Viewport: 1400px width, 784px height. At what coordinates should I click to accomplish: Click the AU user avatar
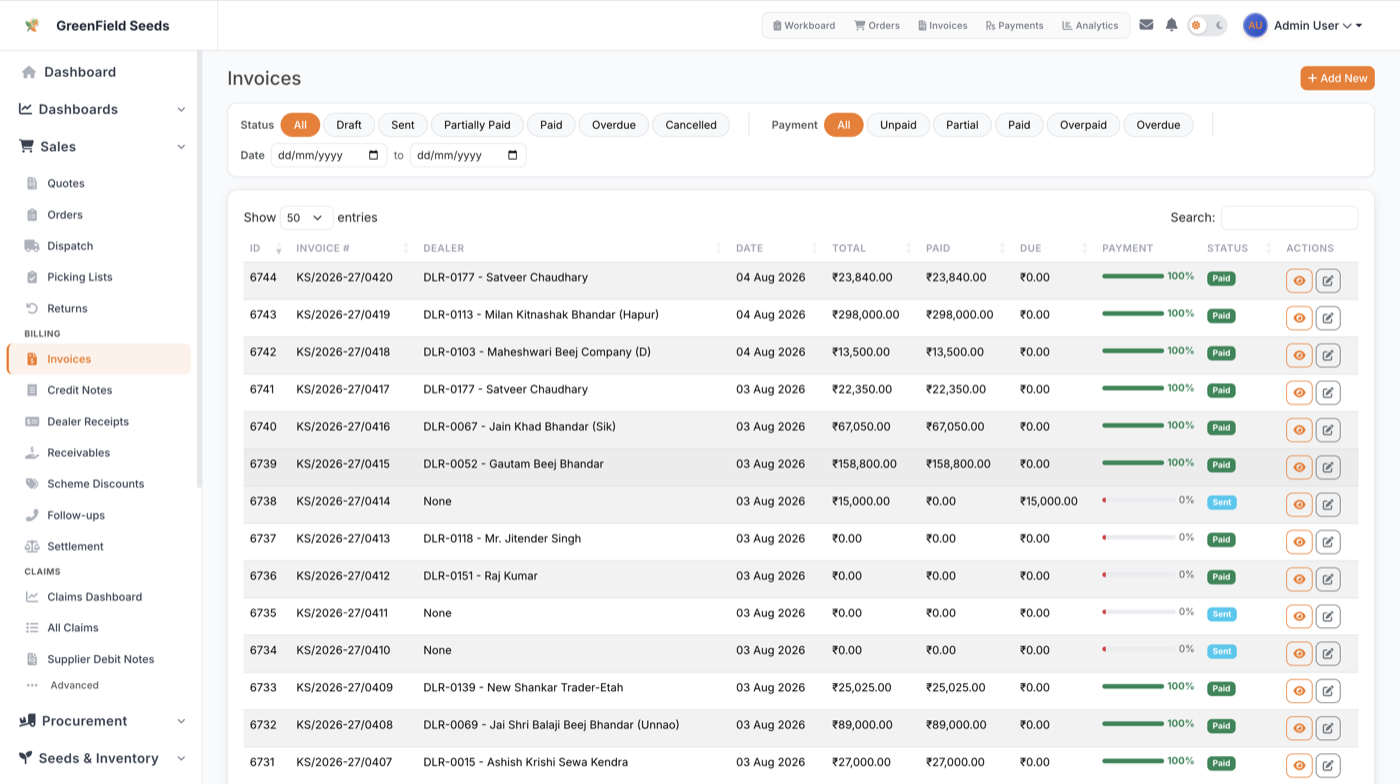pos(1255,25)
